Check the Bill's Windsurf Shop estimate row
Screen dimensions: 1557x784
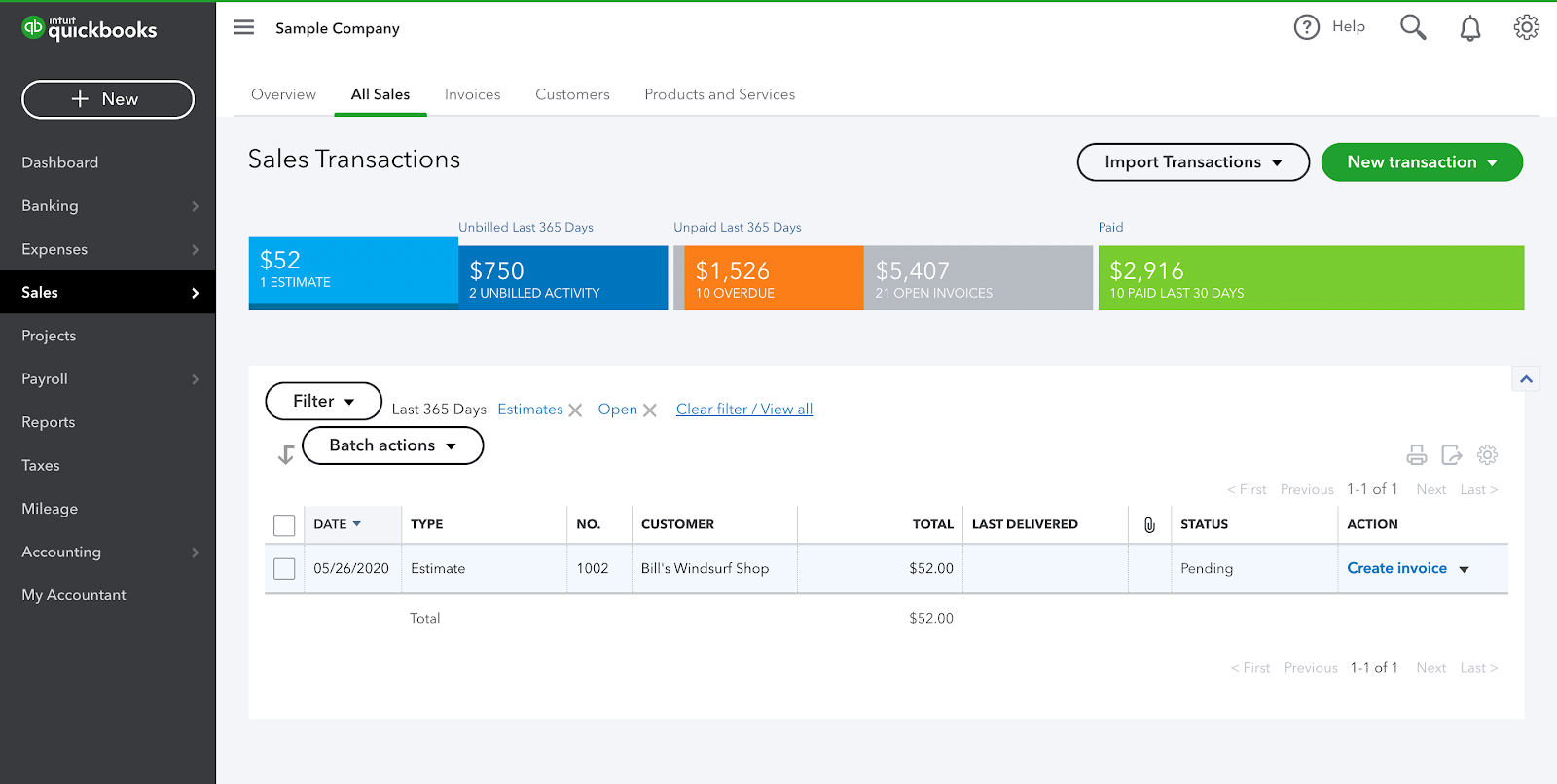284,568
